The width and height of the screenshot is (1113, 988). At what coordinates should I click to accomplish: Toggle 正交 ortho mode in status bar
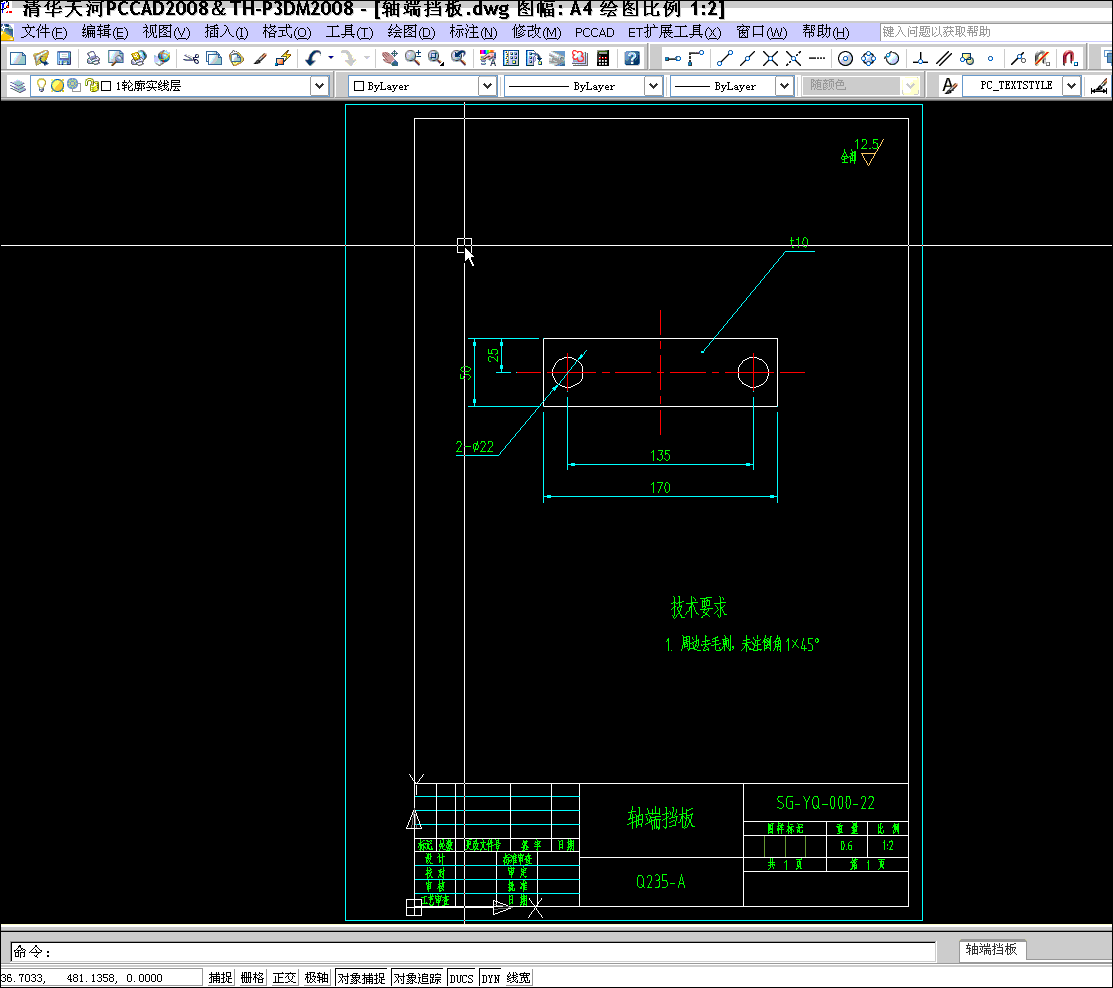coord(284,977)
